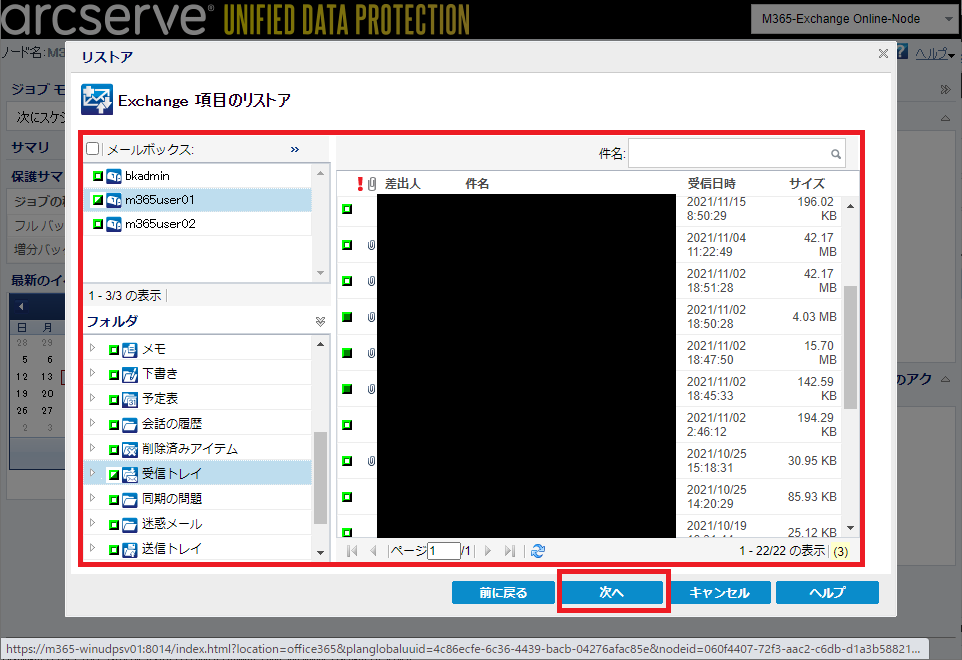Sort by the 受信日時 column header
Image resolution: width=962 pixels, height=660 pixels.
tap(711, 183)
